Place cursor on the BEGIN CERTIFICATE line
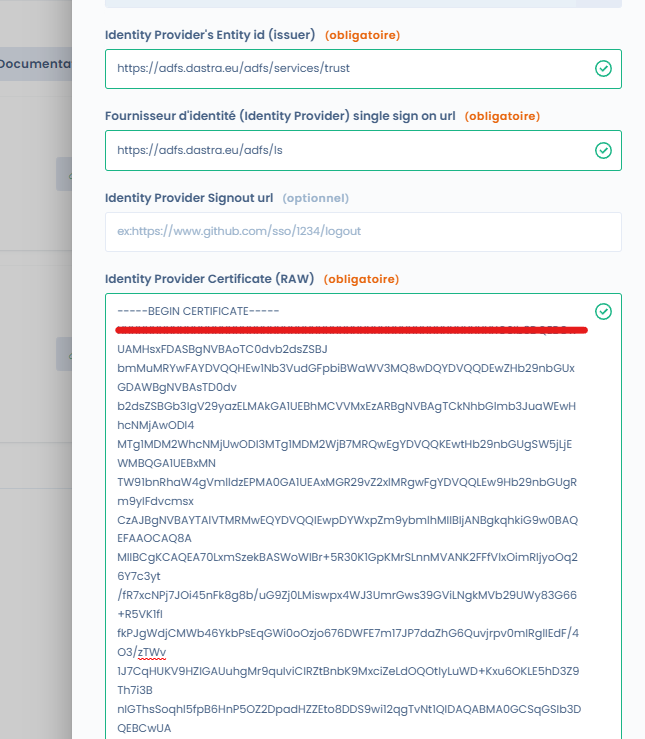The height and width of the screenshot is (739, 645). pos(198,311)
